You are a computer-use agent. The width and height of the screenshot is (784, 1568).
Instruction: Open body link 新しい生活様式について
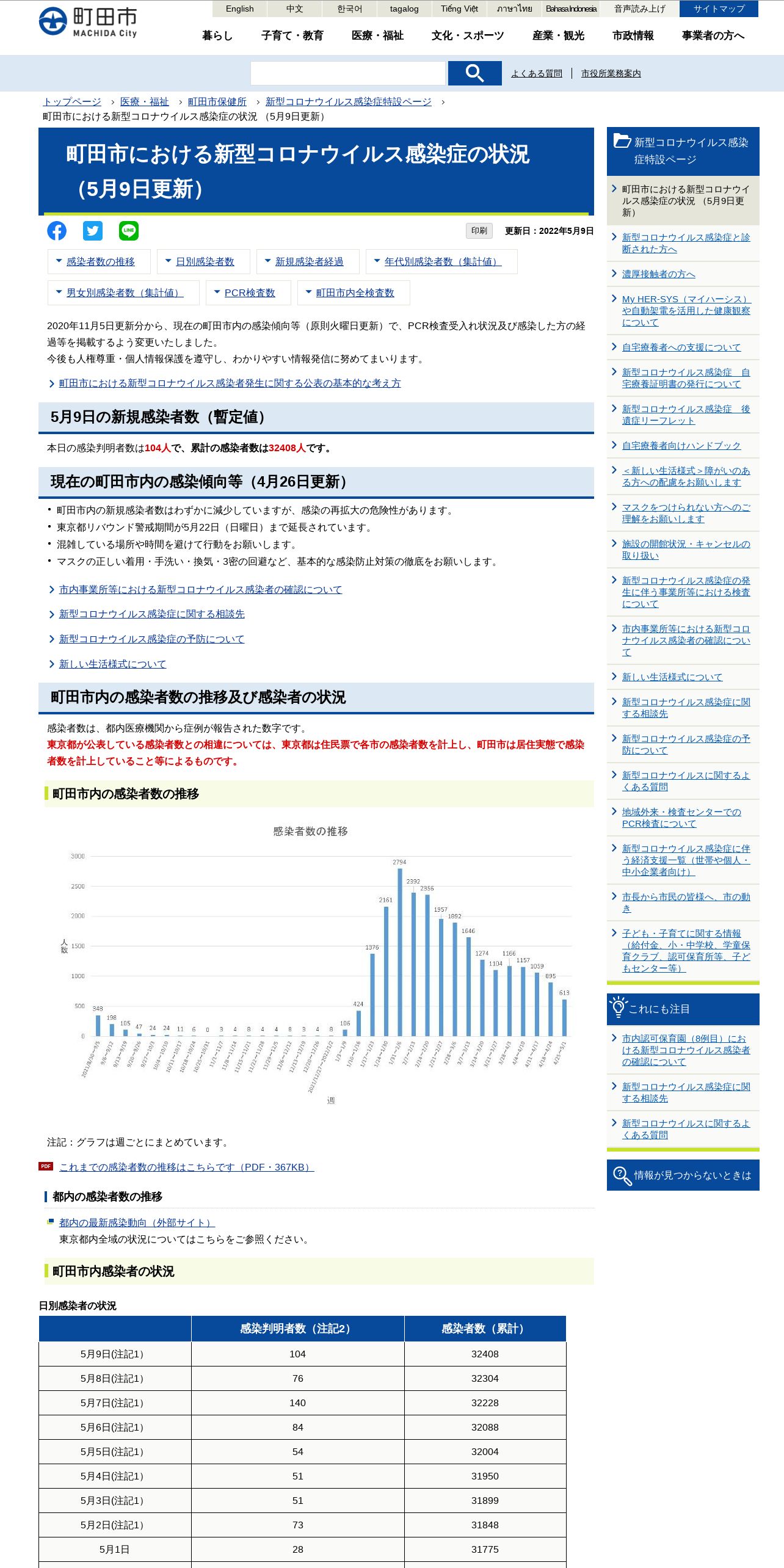(112, 664)
